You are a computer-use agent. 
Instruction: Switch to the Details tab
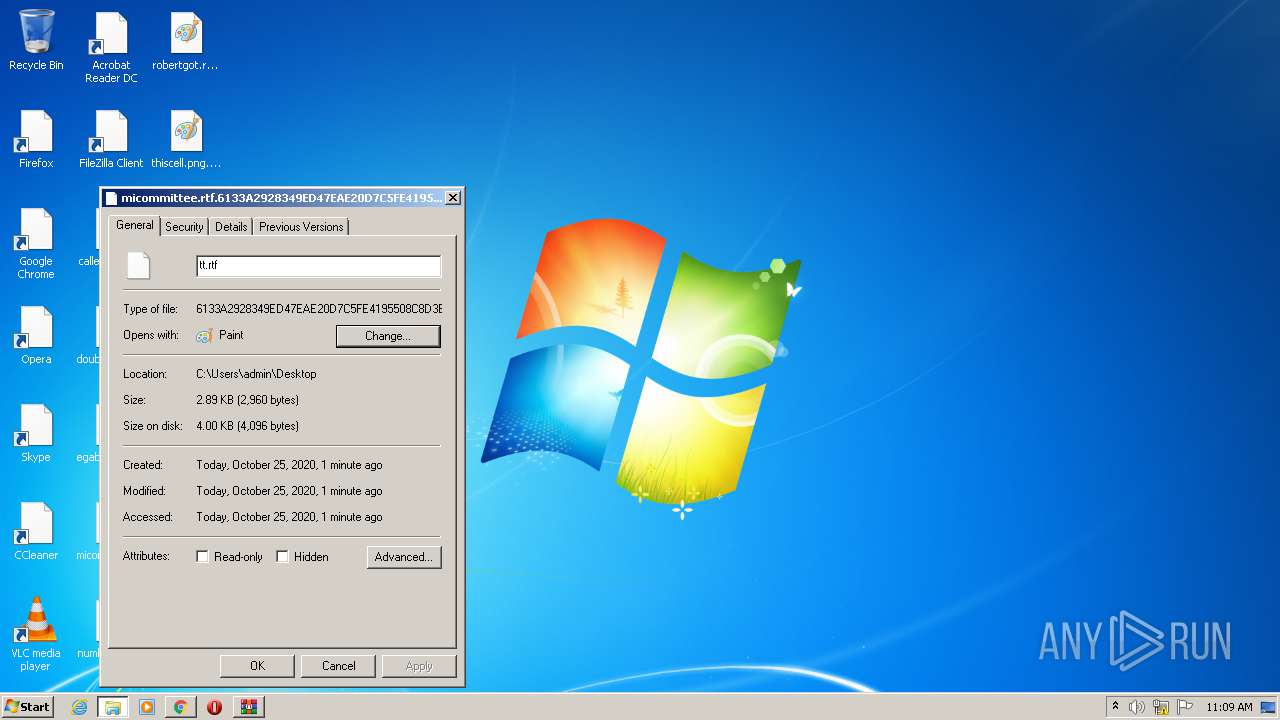pyautogui.click(x=231, y=227)
